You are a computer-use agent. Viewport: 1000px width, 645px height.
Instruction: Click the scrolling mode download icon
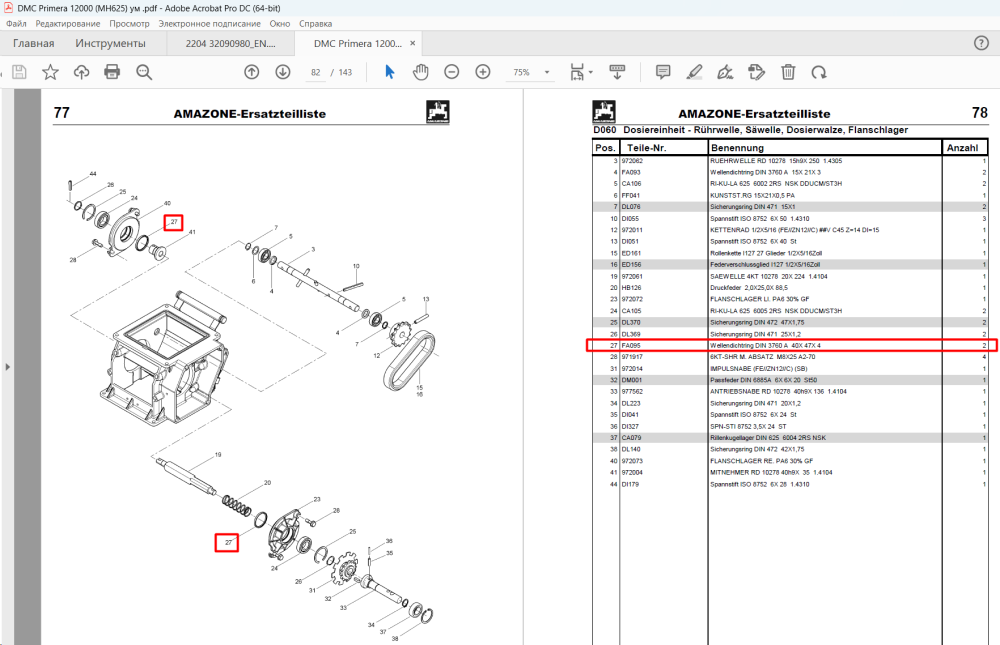point(617,72)
